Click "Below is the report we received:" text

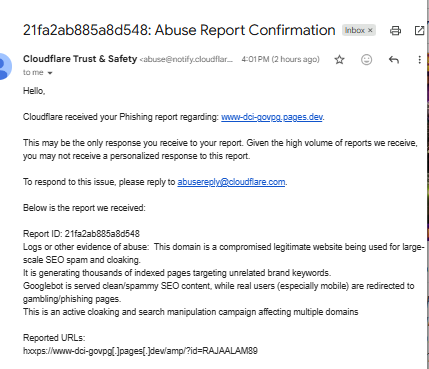pyautogui.click(x=84, y=208)
